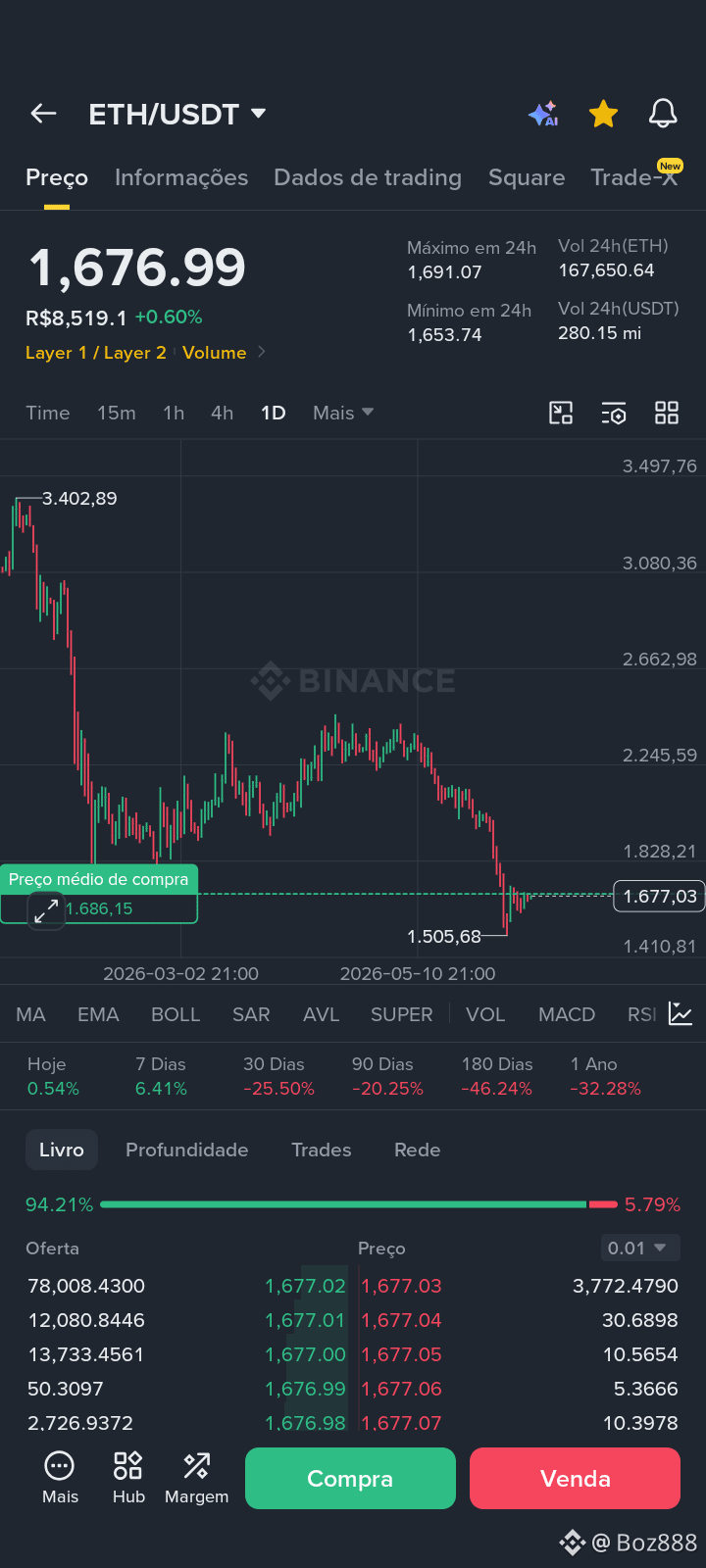Tap the 1.677,03 current price marker
Screen dimensions: 706x1568
tap(659, 896)
